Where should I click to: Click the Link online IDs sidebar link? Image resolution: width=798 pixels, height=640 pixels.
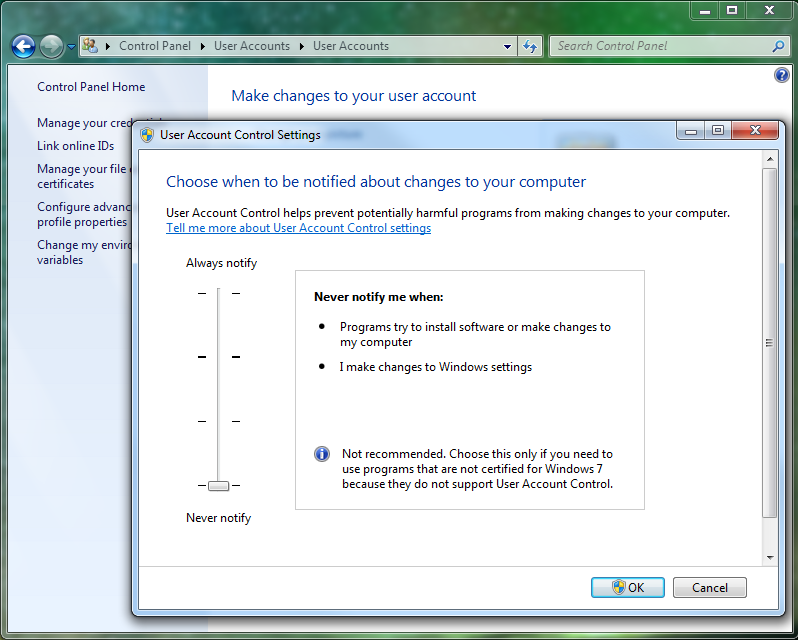pos(75,146)
